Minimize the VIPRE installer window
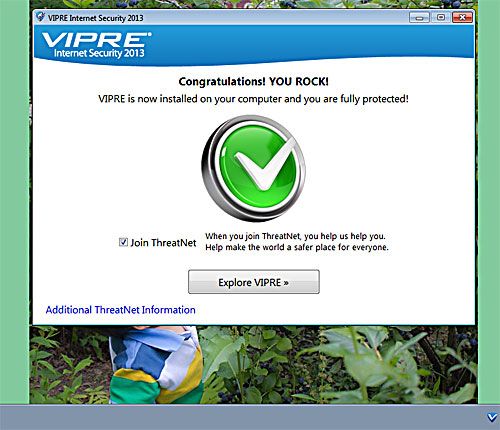Screen dimensions: 500x430 pos(419,18)
